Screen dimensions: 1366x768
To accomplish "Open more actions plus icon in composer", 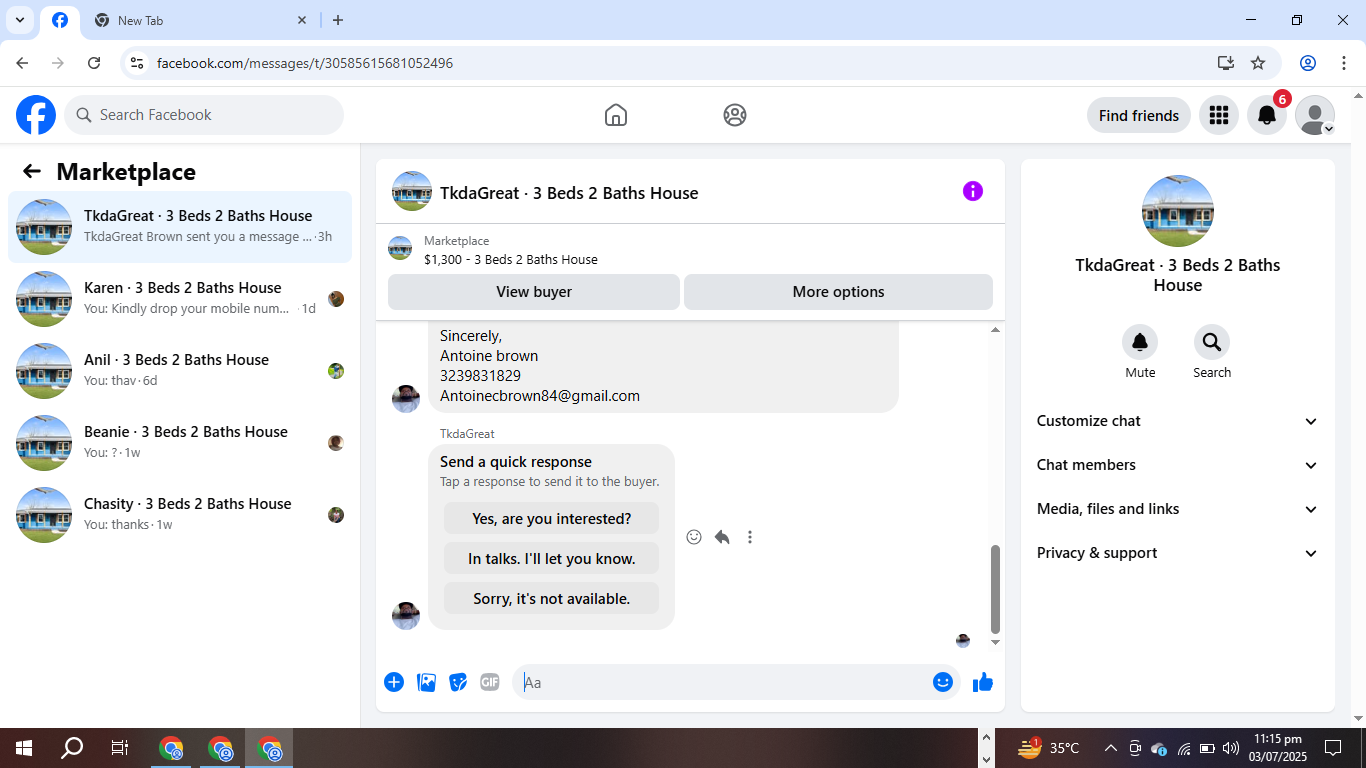I will (394, 682).
